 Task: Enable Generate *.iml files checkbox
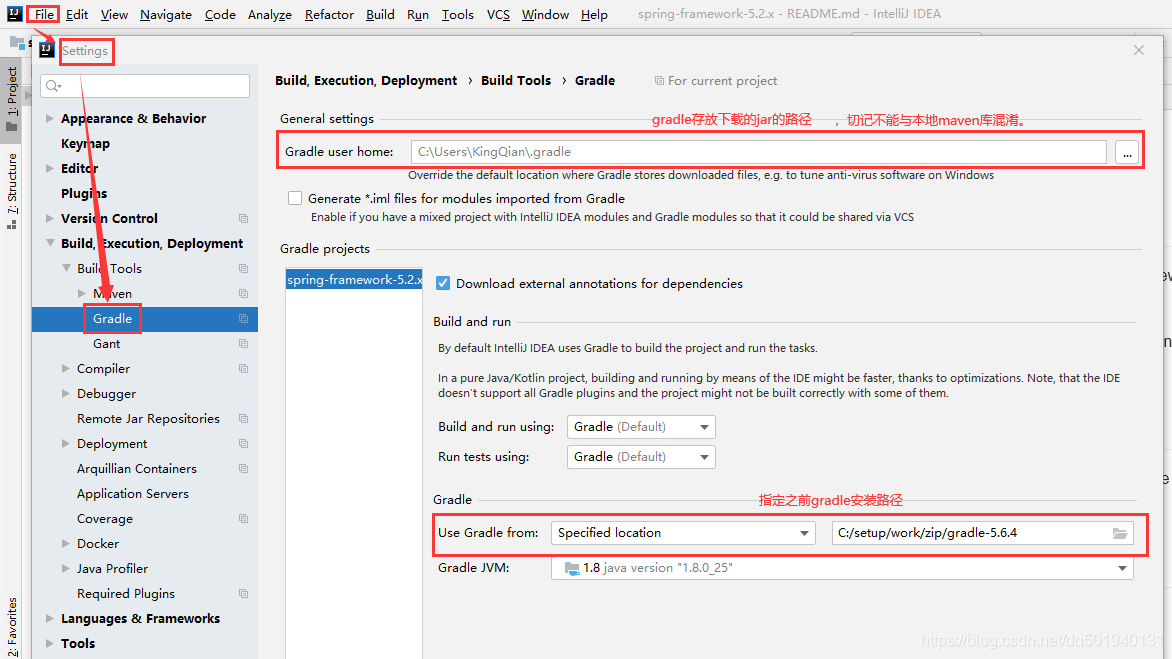(295, 198)
